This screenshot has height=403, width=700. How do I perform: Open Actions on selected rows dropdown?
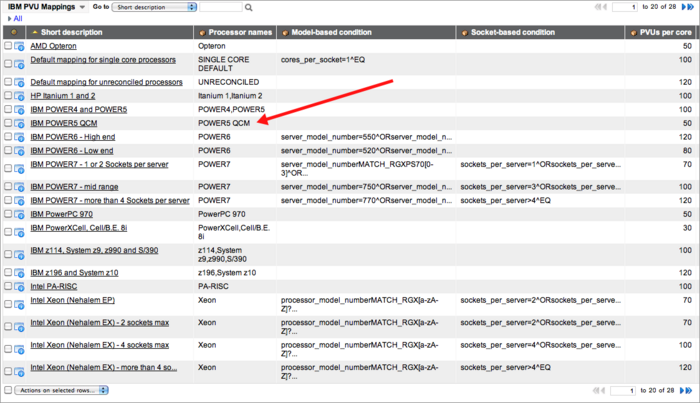62,391
